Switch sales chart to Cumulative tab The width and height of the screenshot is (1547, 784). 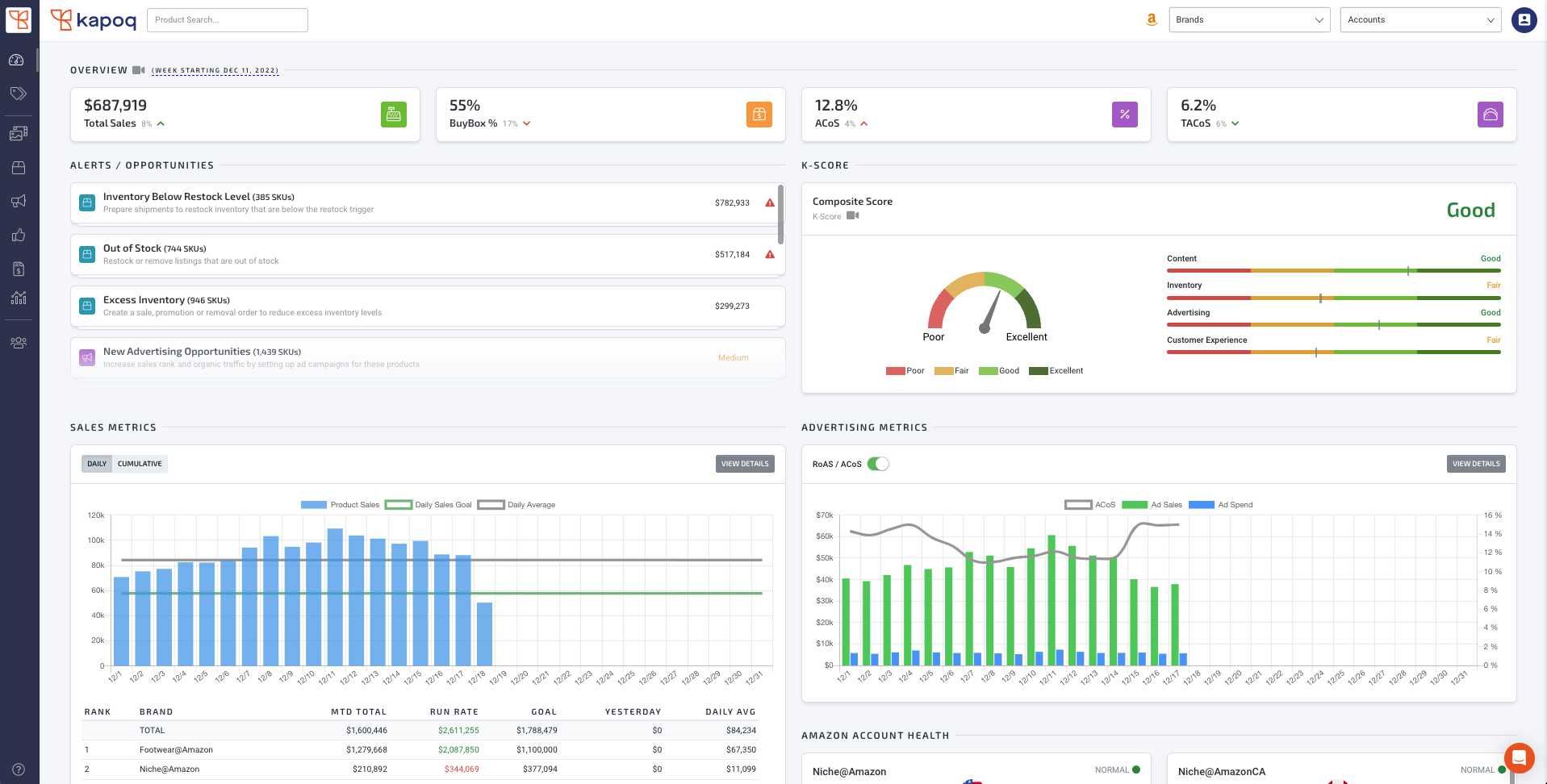pyautogui.click(x=140, y=464)
